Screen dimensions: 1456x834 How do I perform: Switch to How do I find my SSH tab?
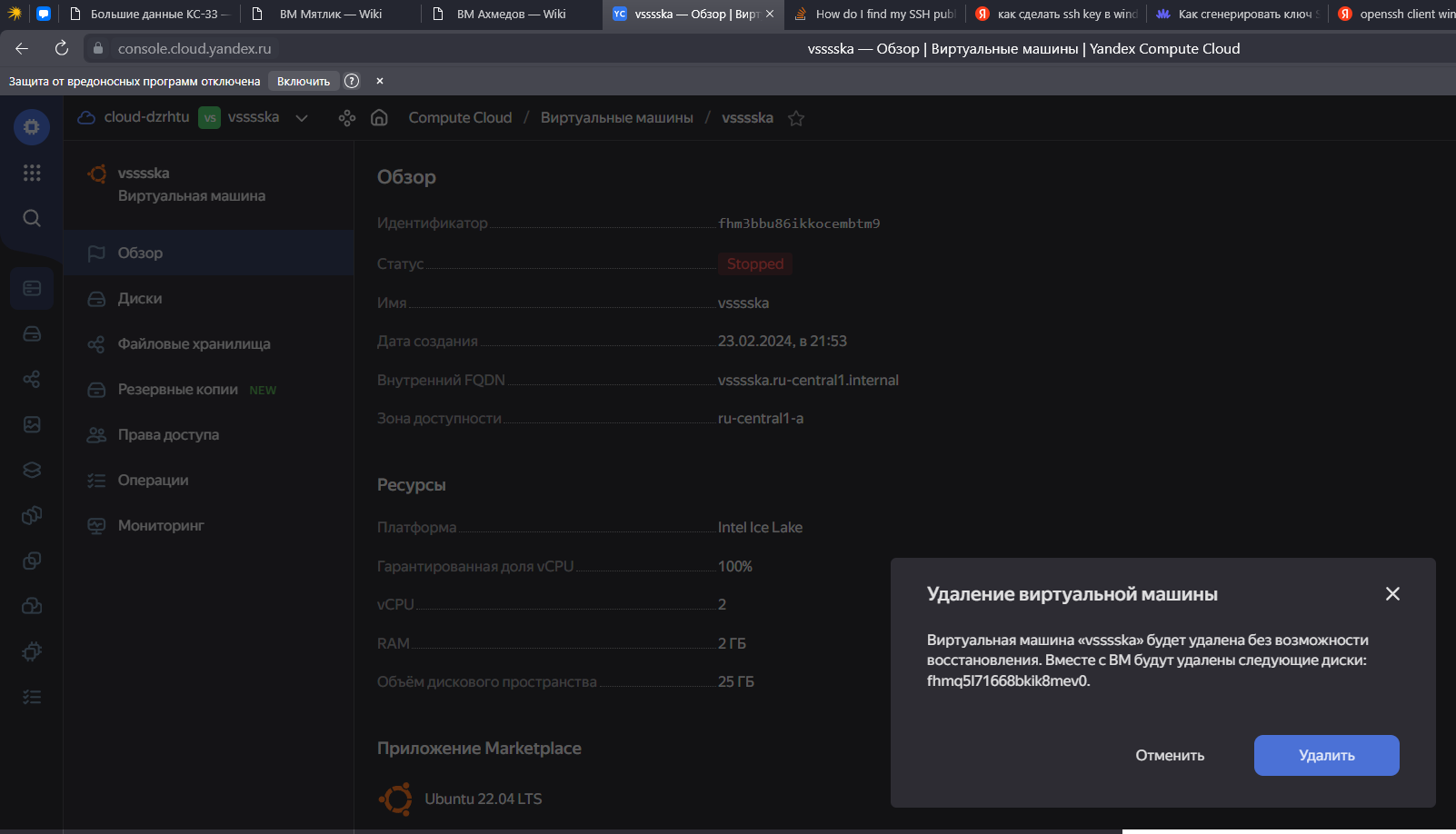click(874, 14)
